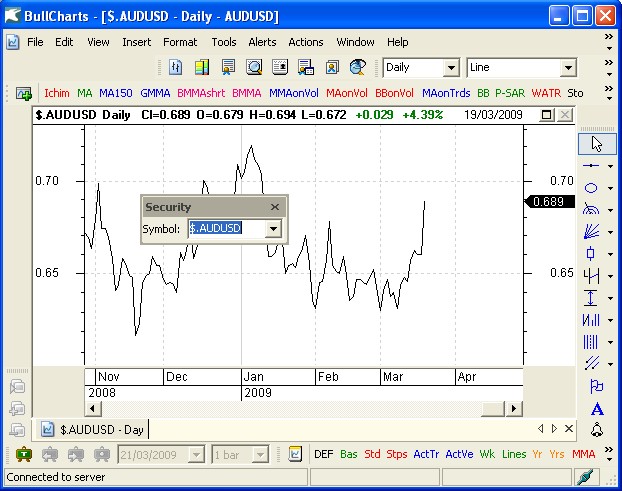Select the Fibonacci arcs tool

tap(591, 209)
